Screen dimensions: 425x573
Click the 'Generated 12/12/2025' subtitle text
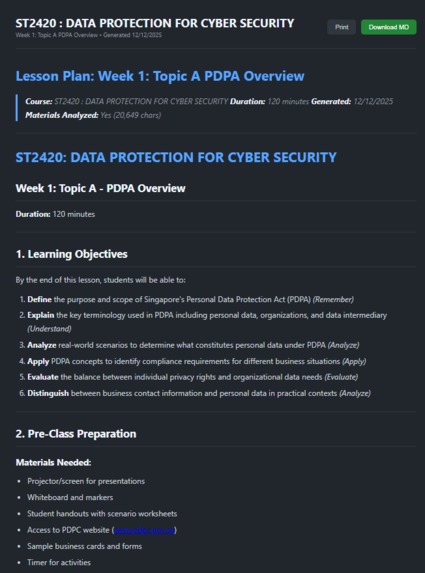(132, 35)
